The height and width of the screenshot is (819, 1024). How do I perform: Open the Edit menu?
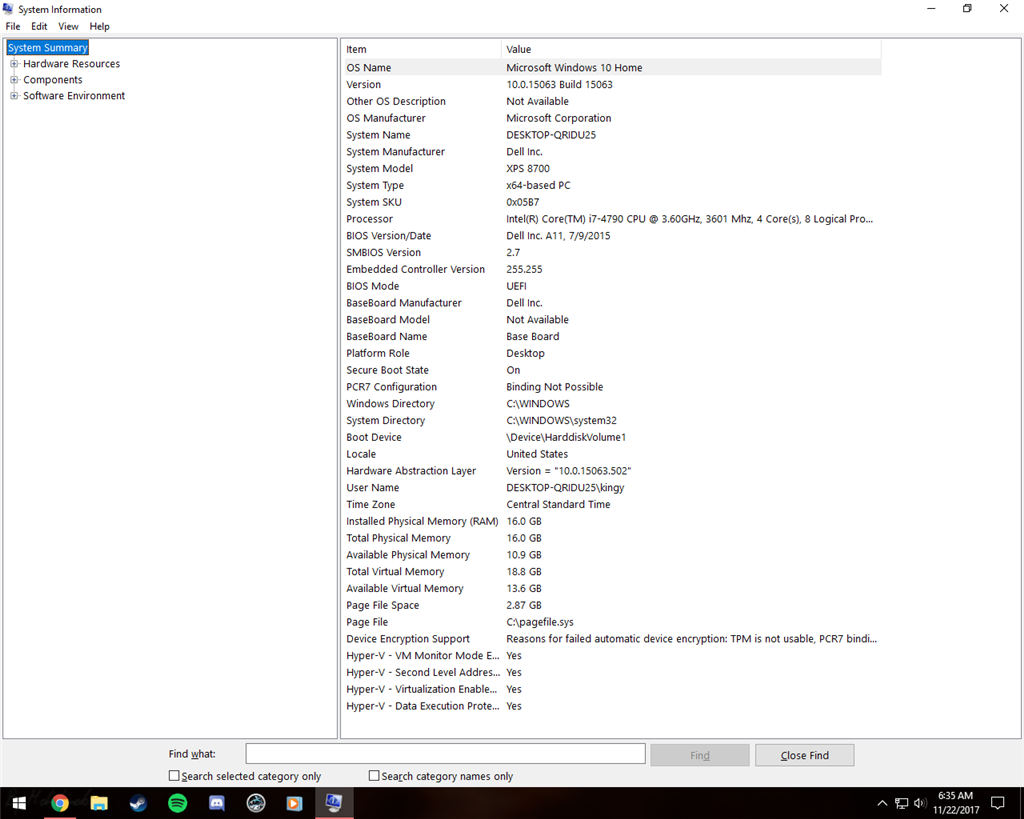pyautogui.click(x=39, y=26)
